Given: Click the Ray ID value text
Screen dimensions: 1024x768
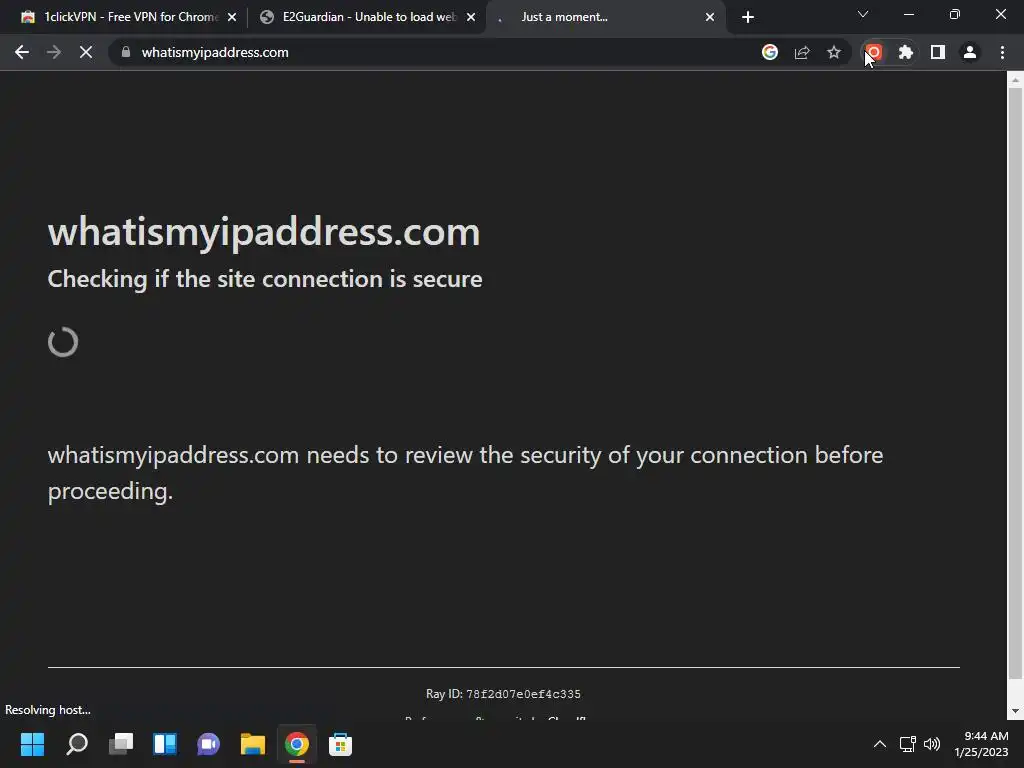Looking at the screenshot, I should [x=523, y=694].
